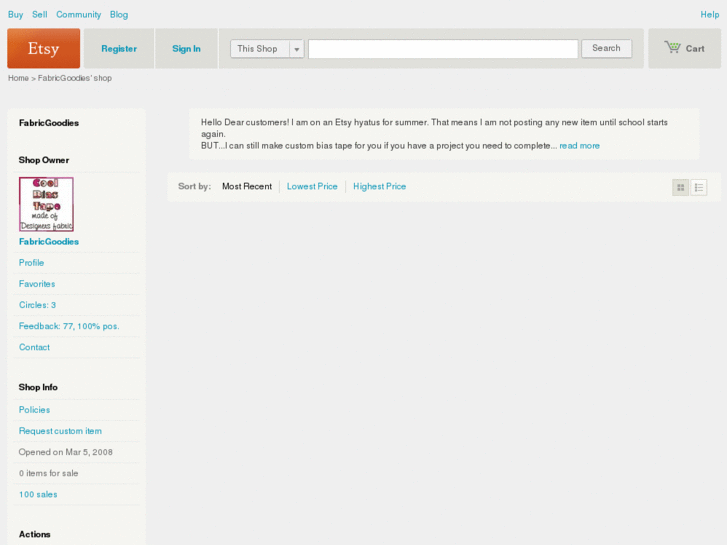This screenshot has height=545, width=727.
Task: View the 100 sales link
Action: pos(38,494)
